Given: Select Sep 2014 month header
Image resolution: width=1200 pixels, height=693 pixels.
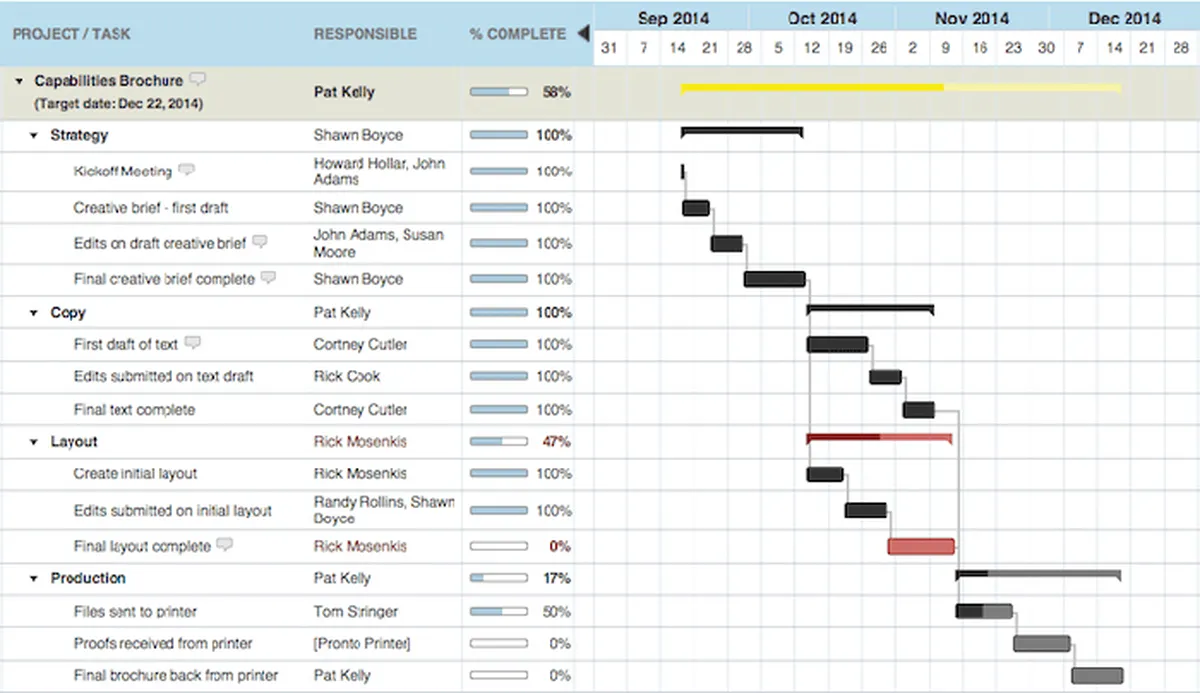Looking at the screenshot, I should [x=673, y=18].
